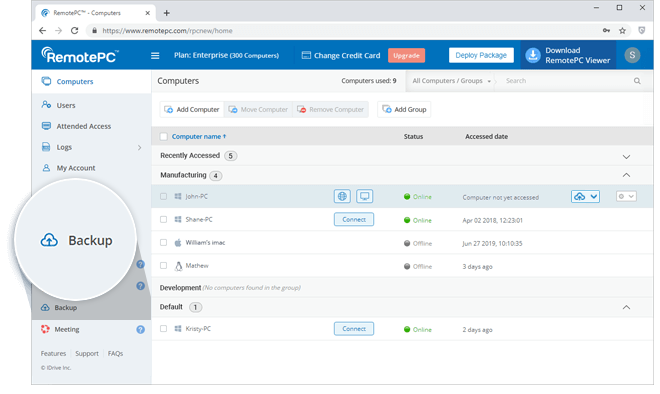The height and width of the screenshot is (394, 660).
Task: Check the Kristy-PC row checkbox
Action: point(163,329)
